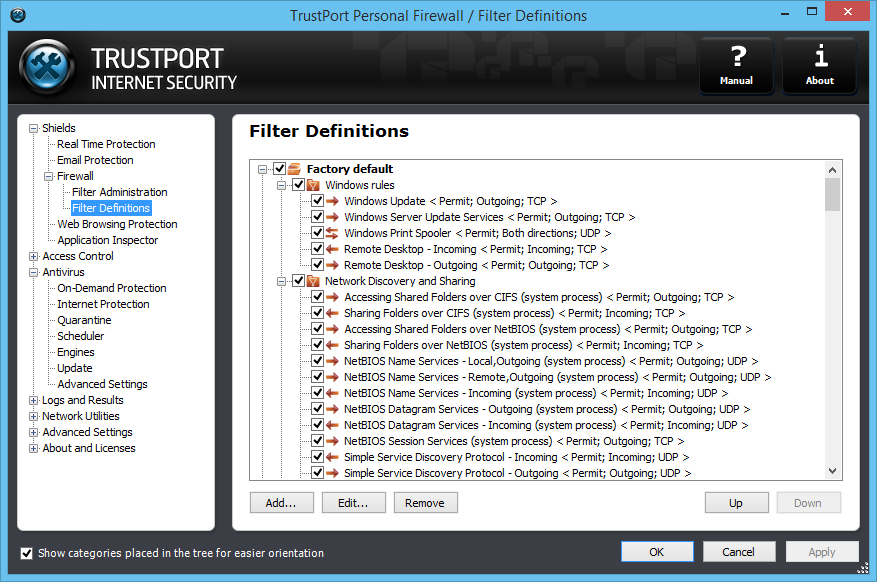Uncheck the Windows rules checkbox
877x582 pixels.
(x=299, y=184)
